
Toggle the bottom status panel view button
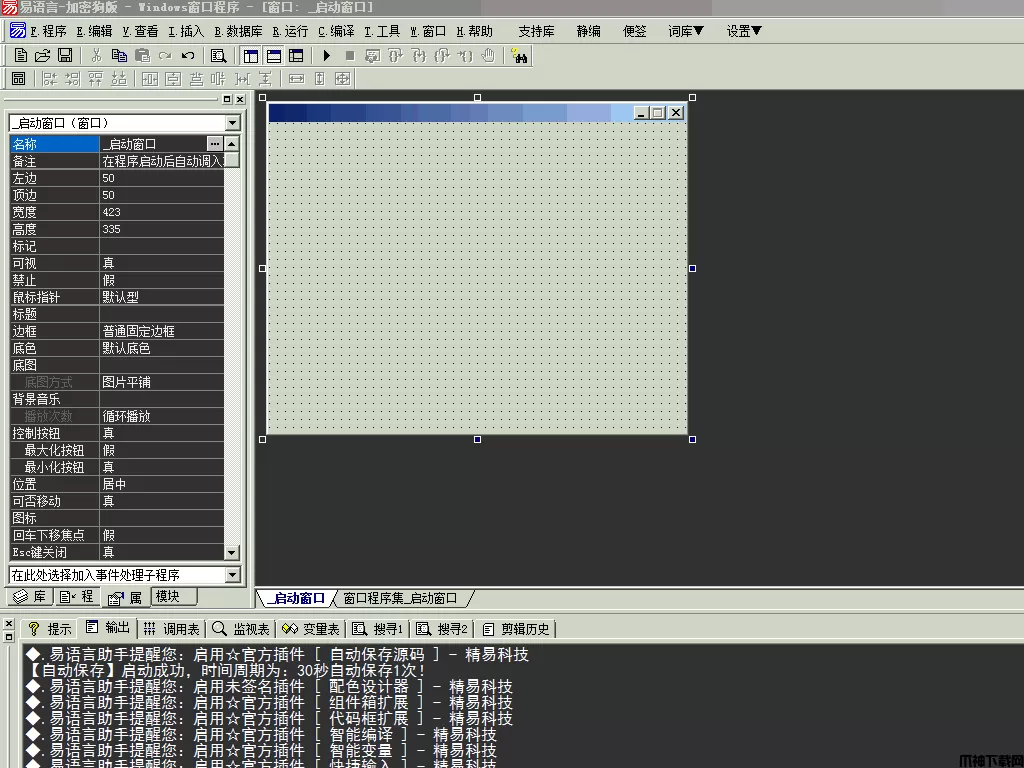tap(272, 56)
